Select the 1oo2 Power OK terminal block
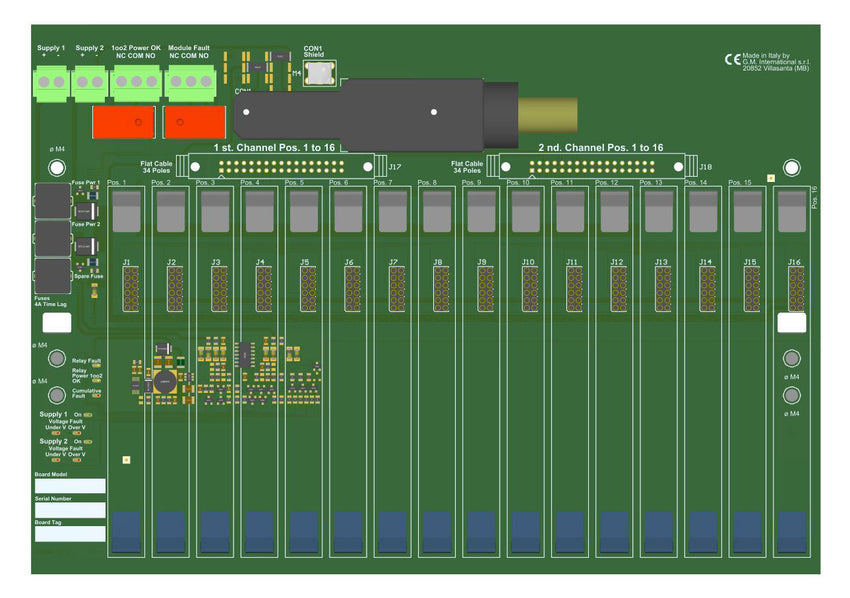 (x=135, y=82)
